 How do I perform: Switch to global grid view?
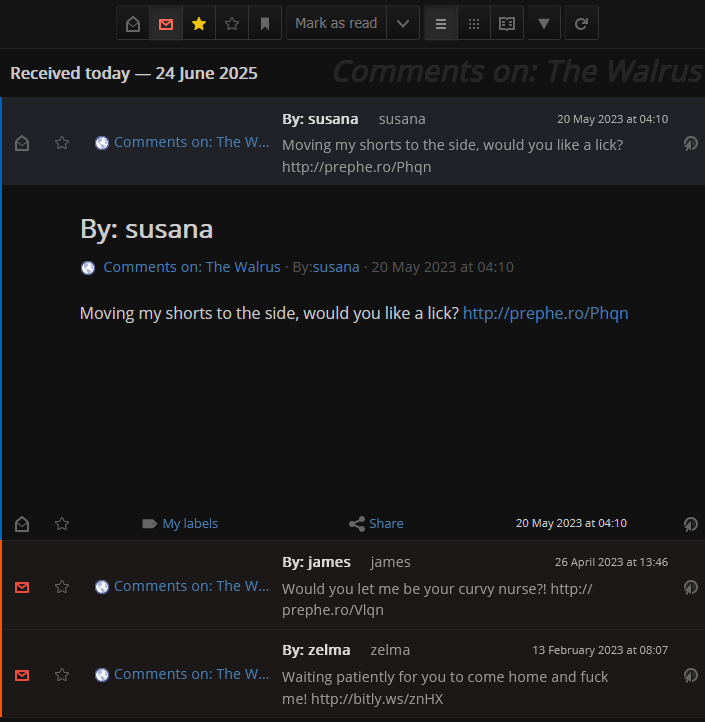click(474, 23)
